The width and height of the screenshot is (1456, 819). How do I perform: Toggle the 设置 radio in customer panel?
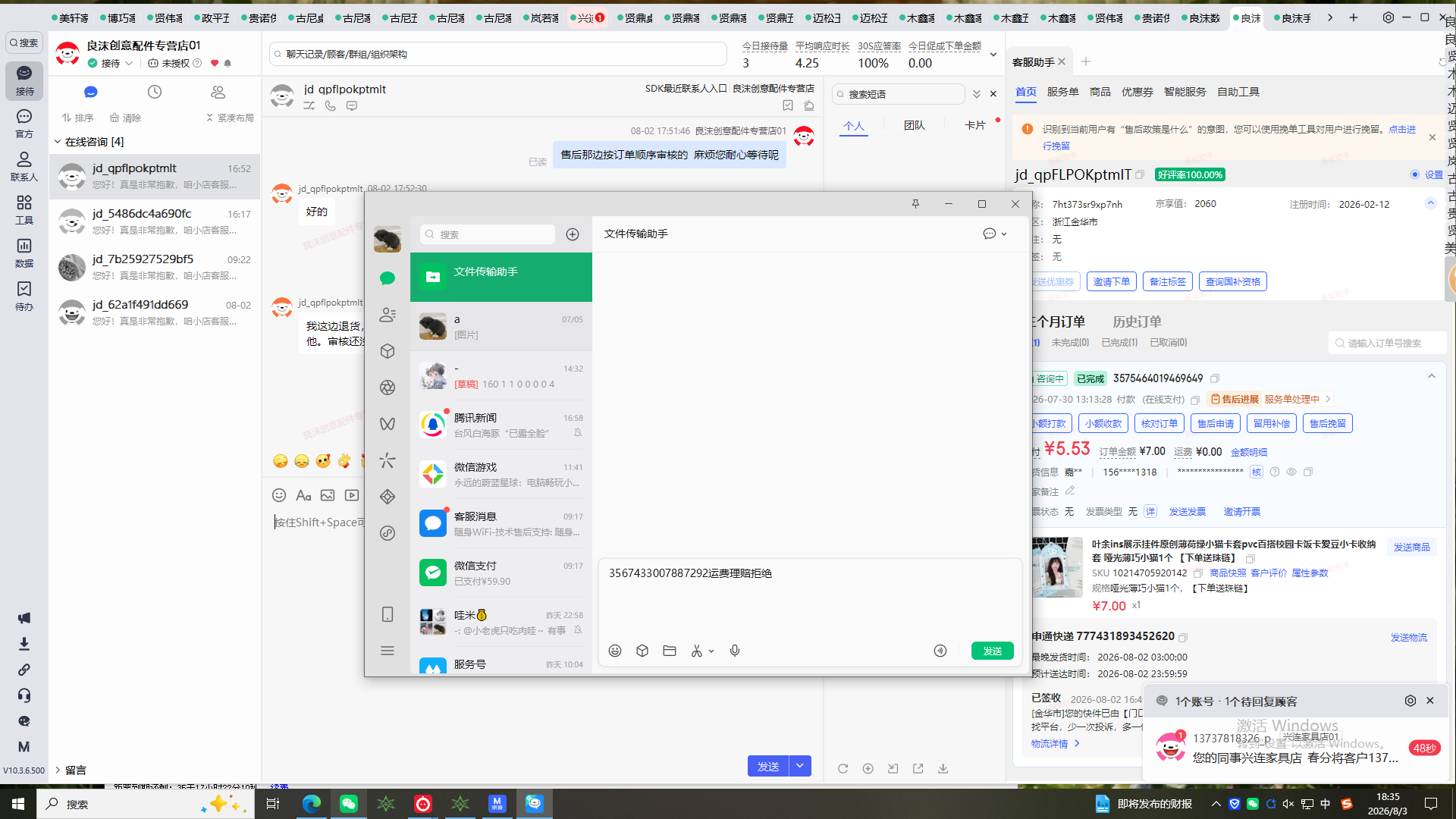[x=1415, y=174]
